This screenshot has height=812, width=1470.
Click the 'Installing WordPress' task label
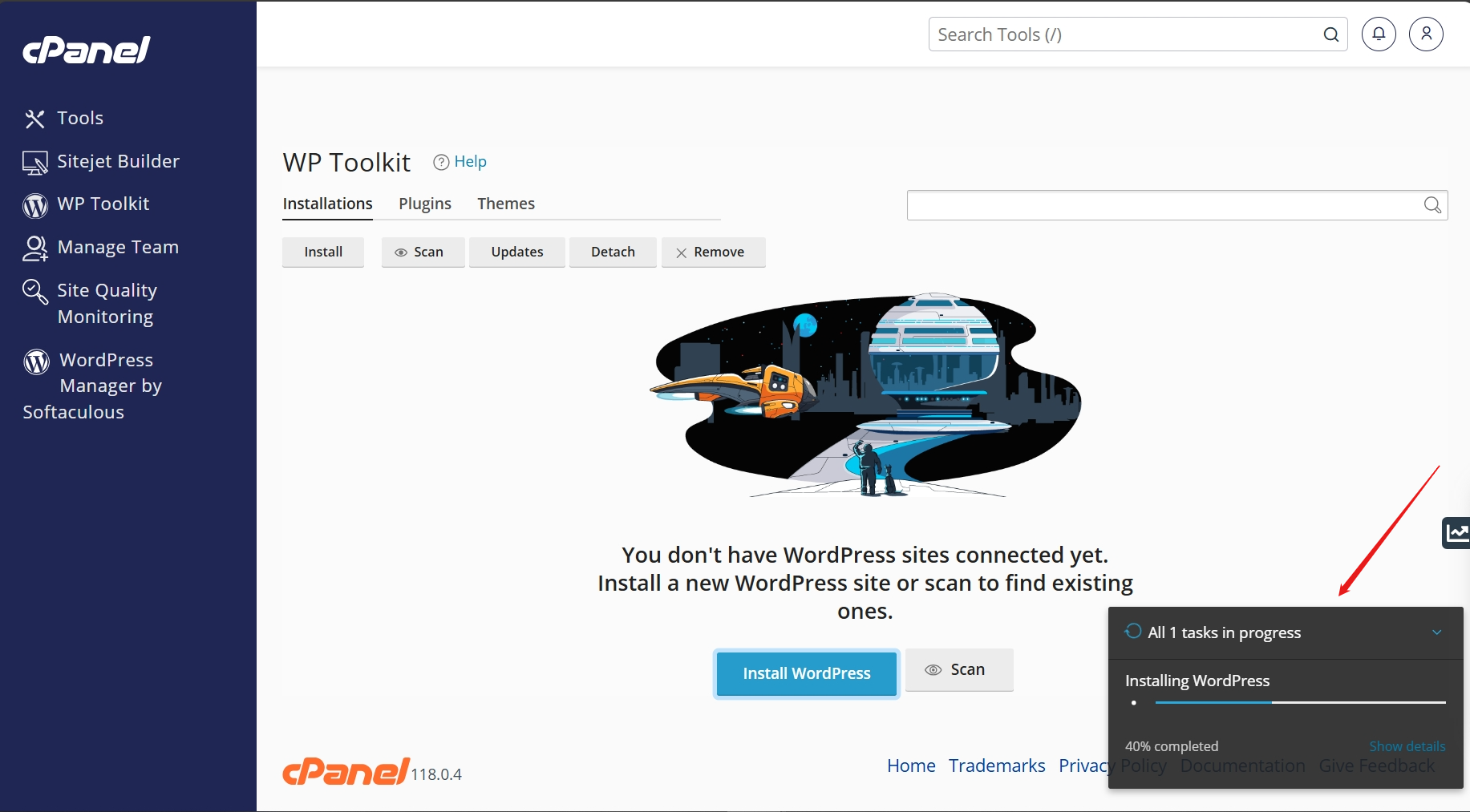tap(1197, 681)
